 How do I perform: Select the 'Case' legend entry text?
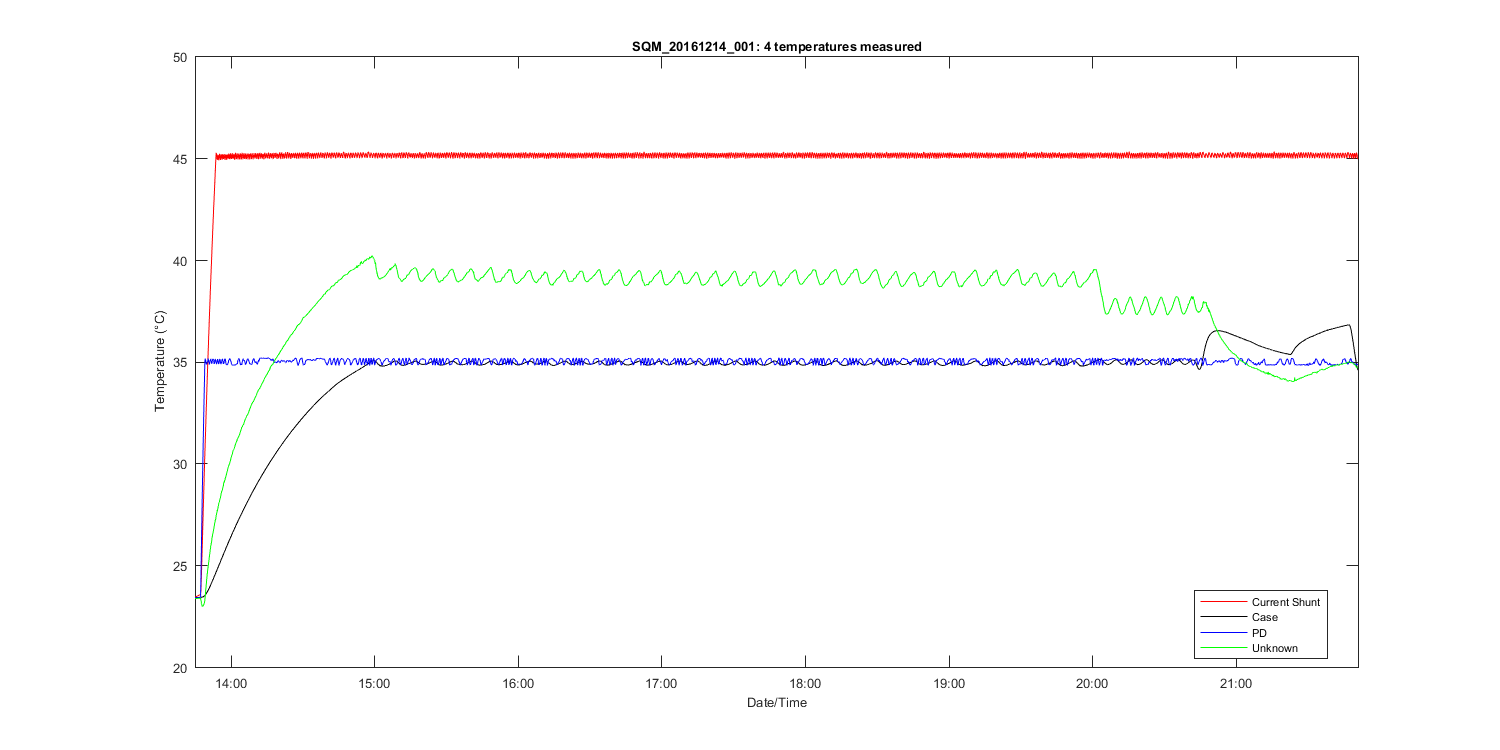(x=1264, y=618)
